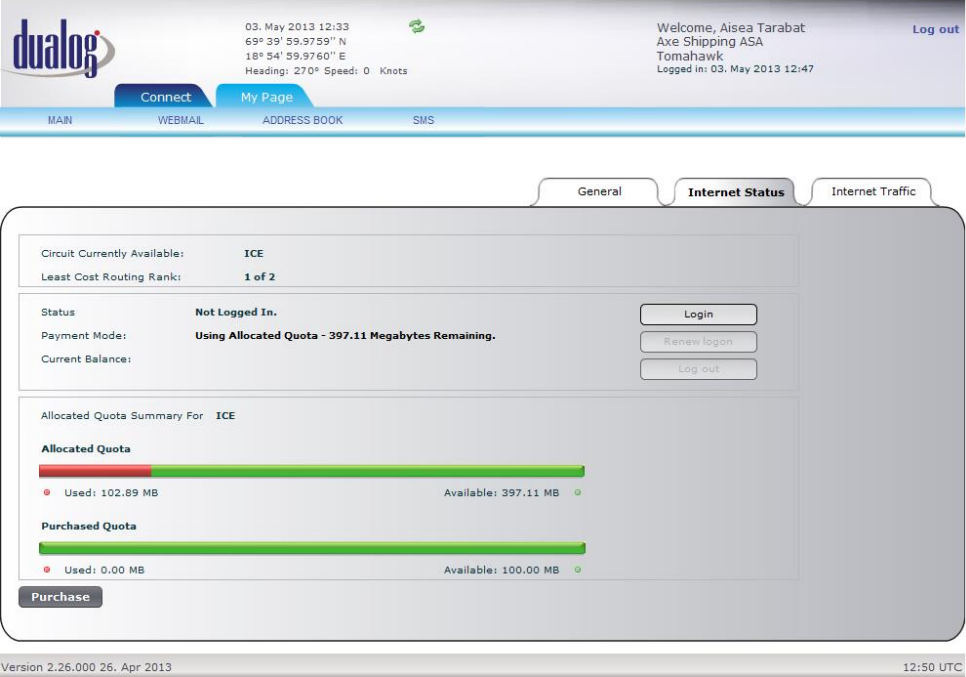Image resolution: width=966 pixels, height=677 pixels.
Task: Click the Login button
Action: 698,314
